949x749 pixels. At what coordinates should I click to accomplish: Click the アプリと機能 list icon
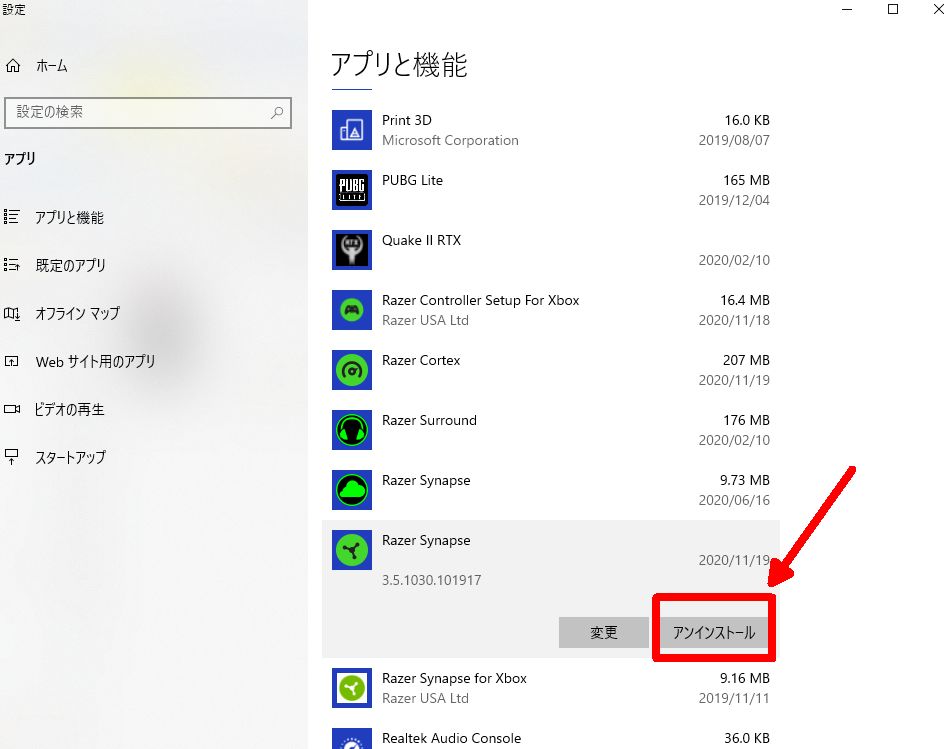pos(11,217)
